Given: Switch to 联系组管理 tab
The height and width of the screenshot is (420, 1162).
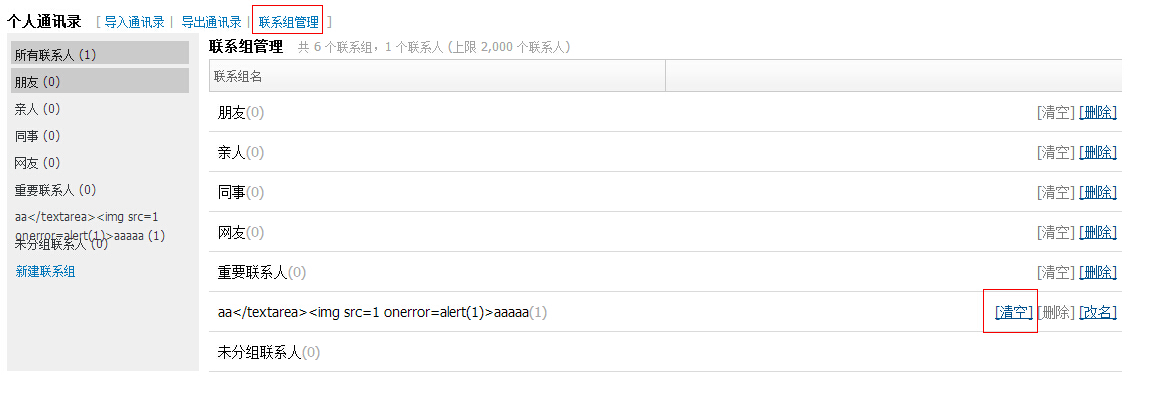Looking at the screenshot, I should pos(288,22).
